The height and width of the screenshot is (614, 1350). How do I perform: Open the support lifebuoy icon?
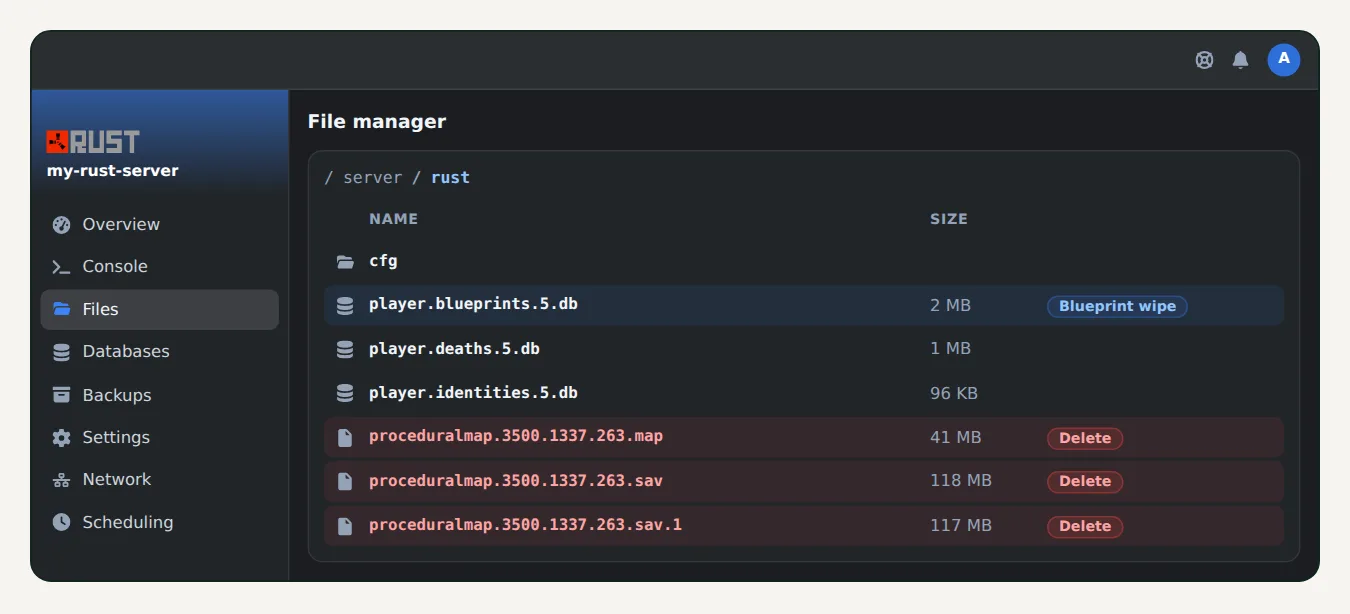click(1204, 60)
